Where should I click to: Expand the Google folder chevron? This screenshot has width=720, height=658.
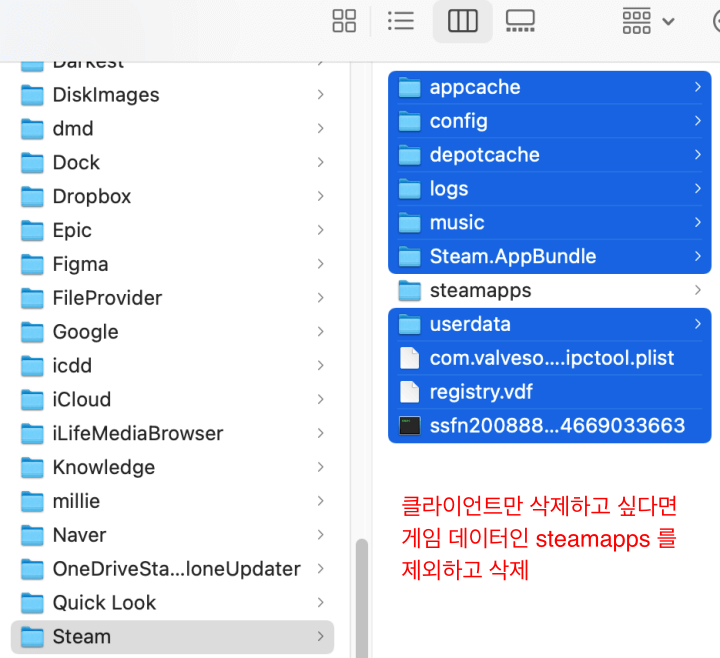[321, 332]
